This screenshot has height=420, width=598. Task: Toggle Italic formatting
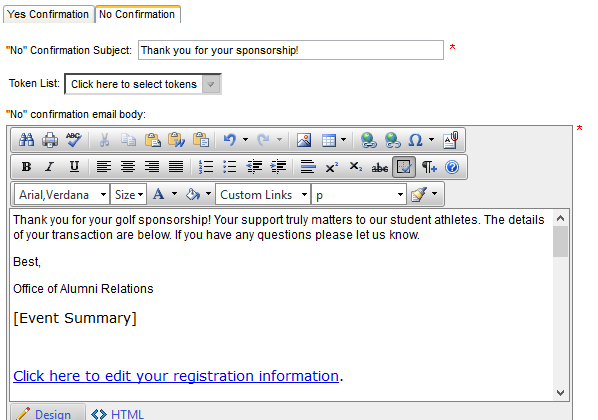pyautogui.click(x=50, y=167)
